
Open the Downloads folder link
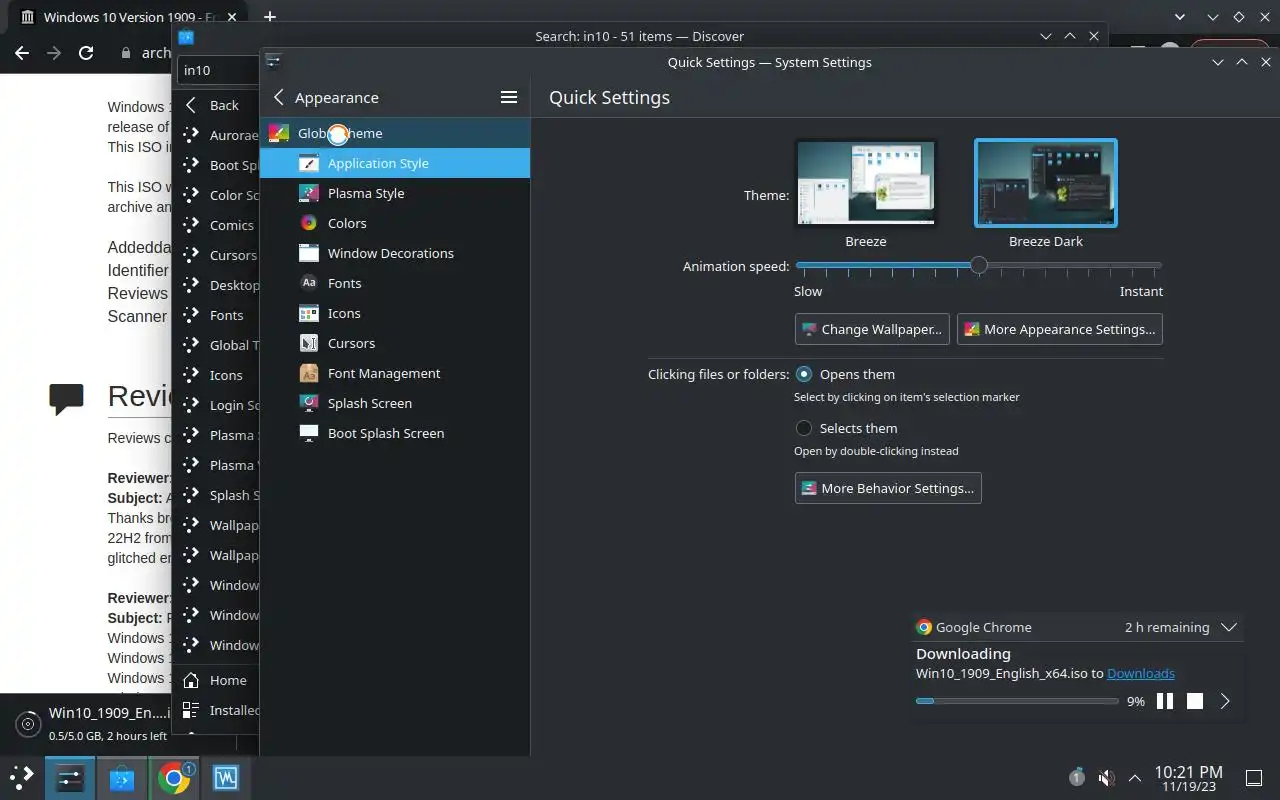[1141, 674]
